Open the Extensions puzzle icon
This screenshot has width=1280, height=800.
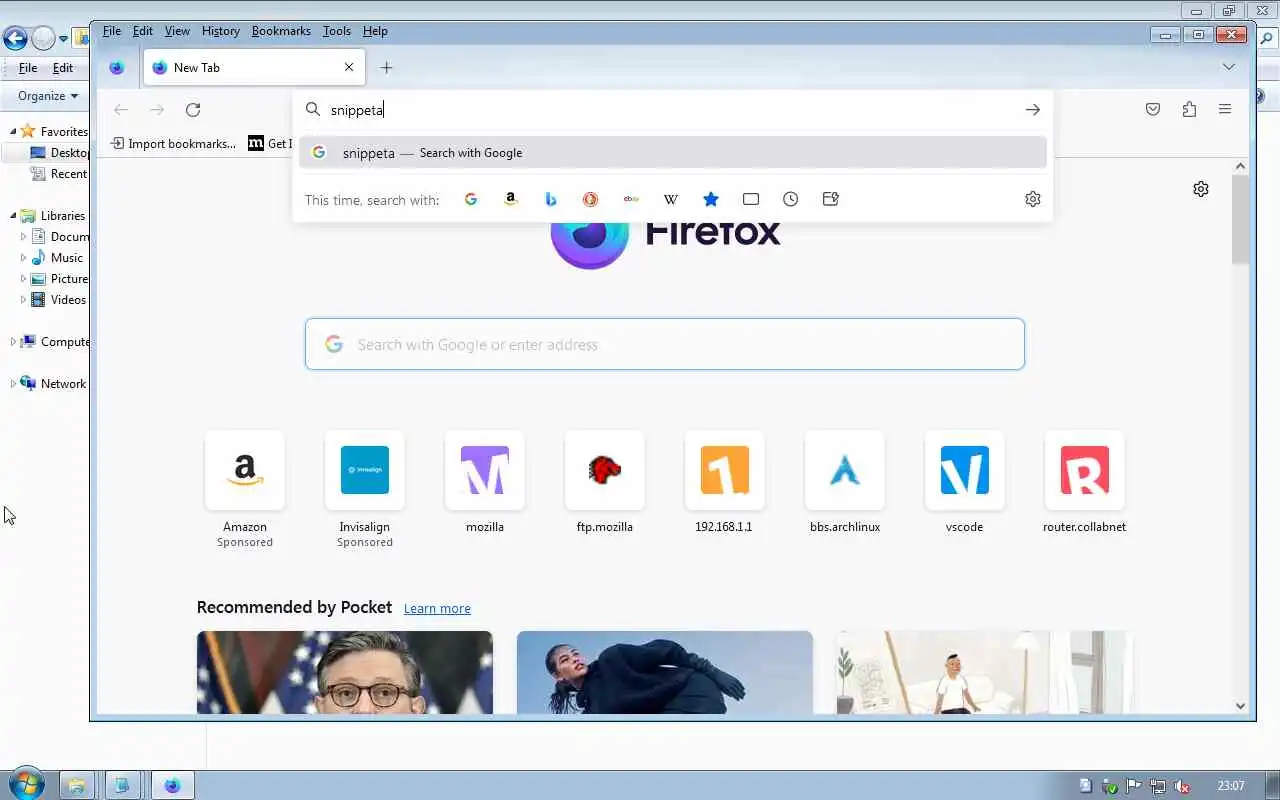pos(1189,110)
